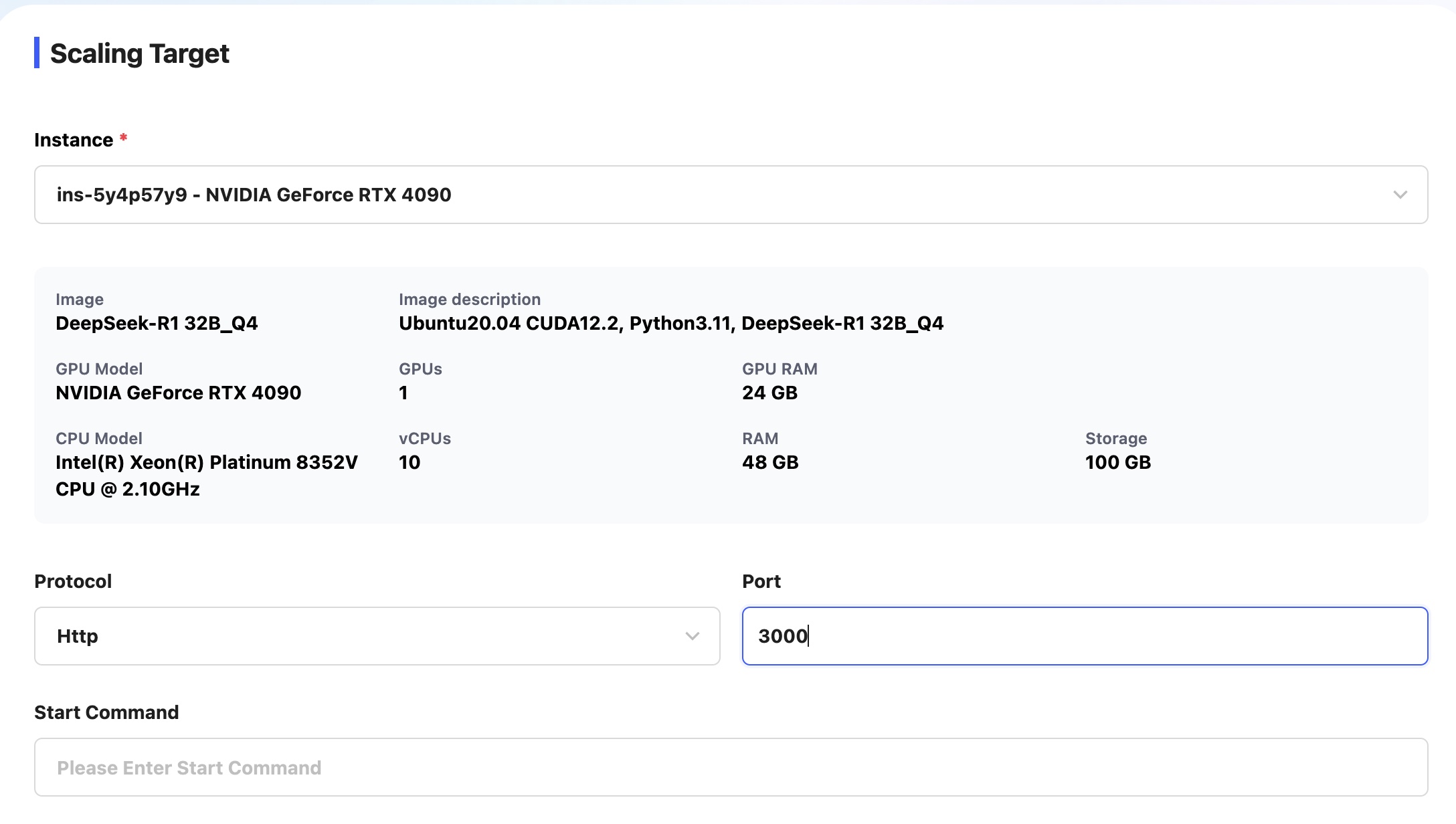This screenshot has width=1456, height=824.
Task: Click the Storage 100 GB value
Action: tap(1117, 463)
